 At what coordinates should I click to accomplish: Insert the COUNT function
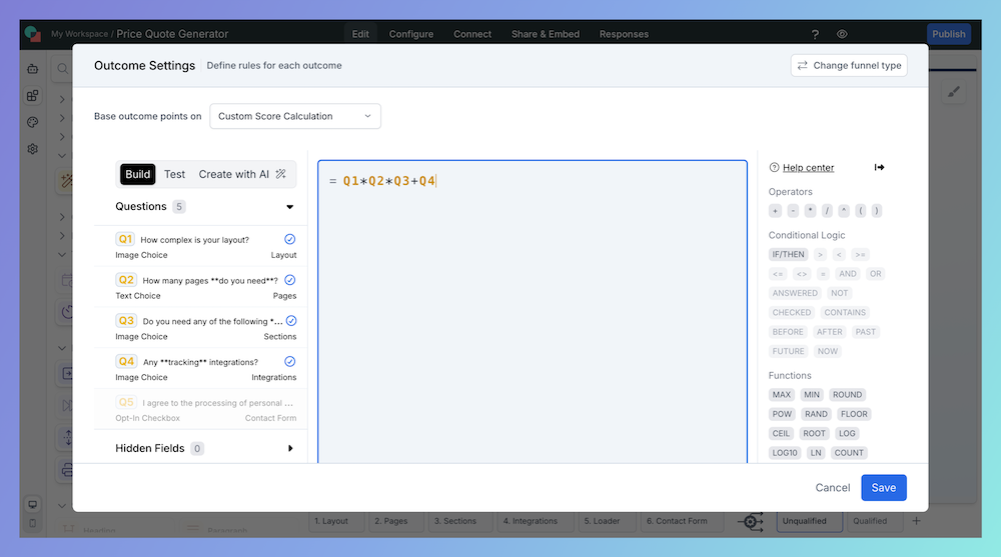[x=849, y=453]
